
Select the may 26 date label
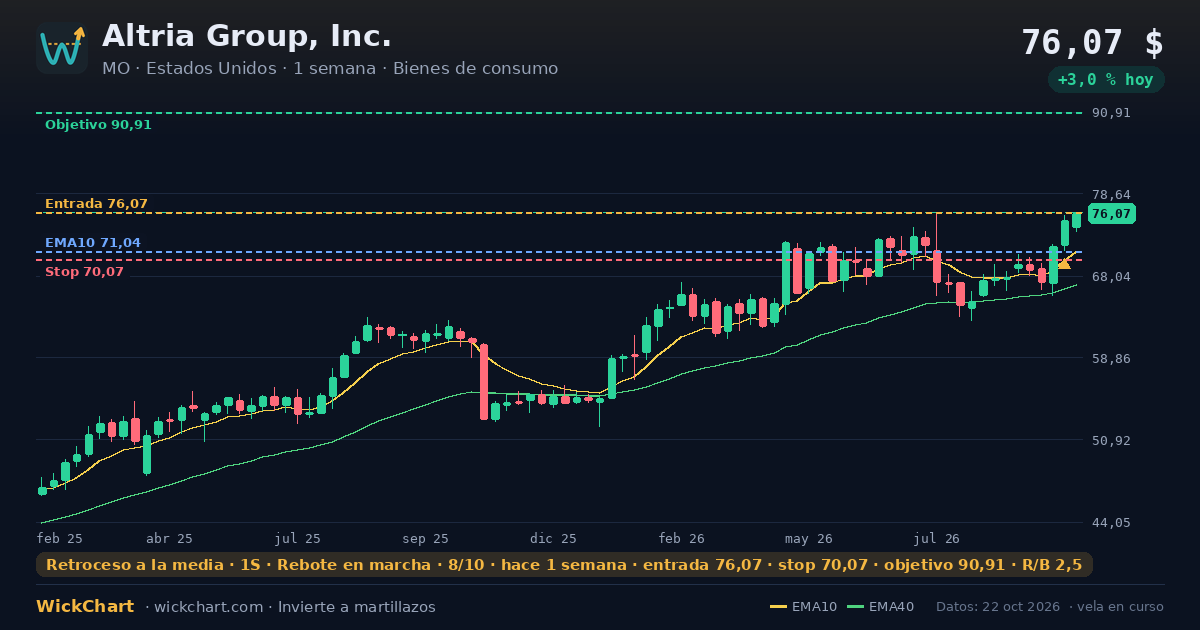(810, 539)
